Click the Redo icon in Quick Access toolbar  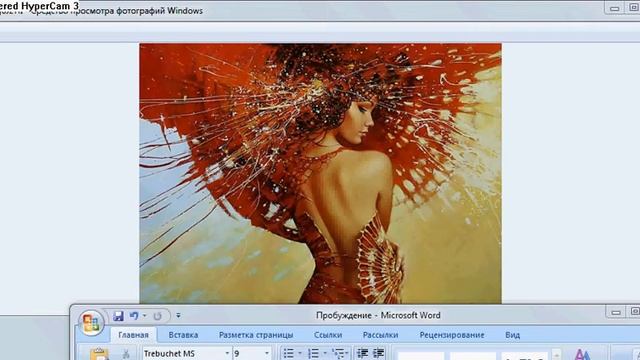pos(158,316)
